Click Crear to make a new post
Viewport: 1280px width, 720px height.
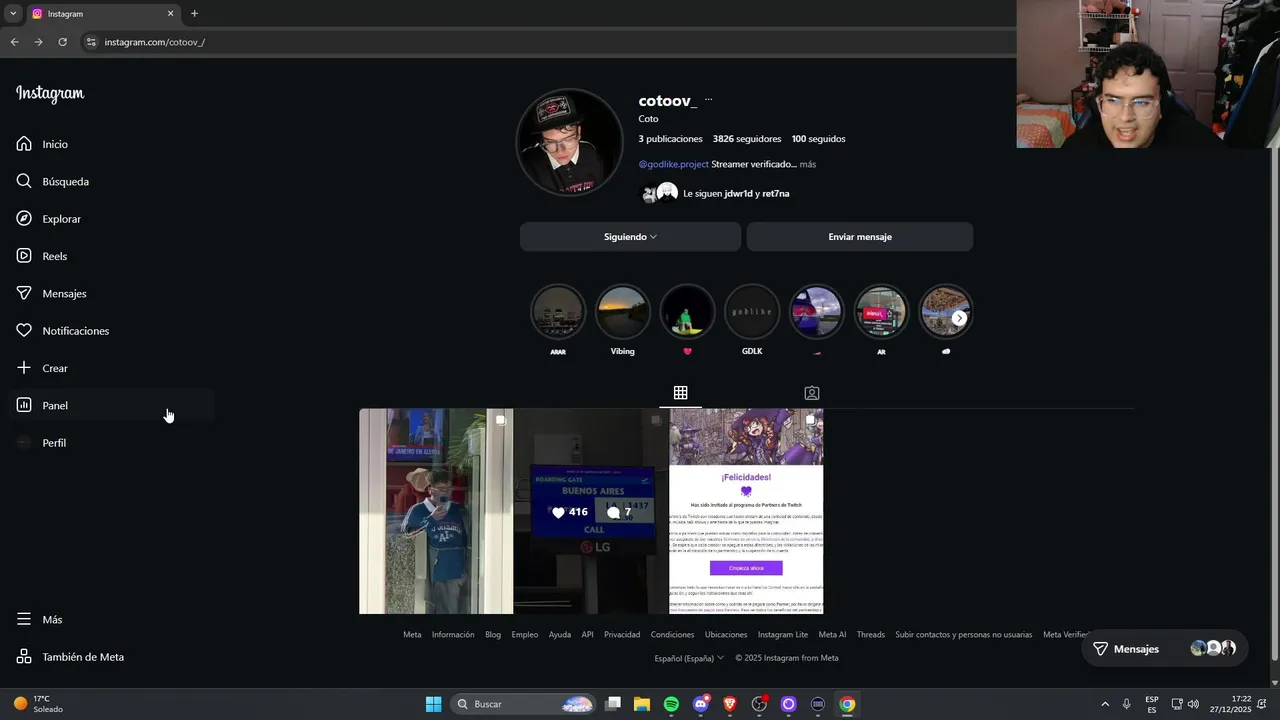pos(42,368)
